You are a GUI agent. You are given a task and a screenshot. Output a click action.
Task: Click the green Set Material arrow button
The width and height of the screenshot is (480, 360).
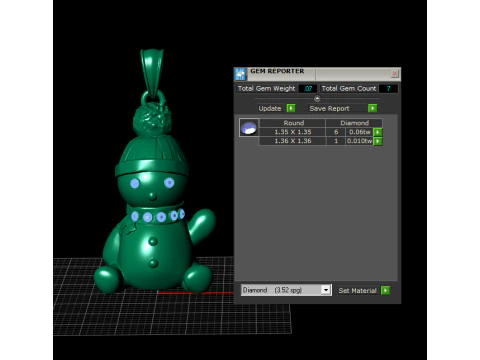[385, 290]
